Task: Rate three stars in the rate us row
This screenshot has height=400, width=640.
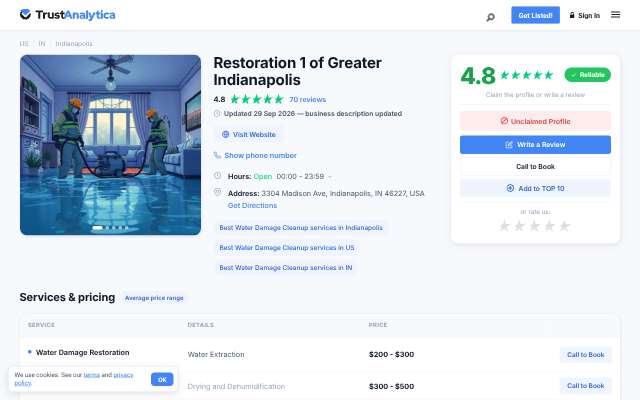Action: [x=535, y=226]
